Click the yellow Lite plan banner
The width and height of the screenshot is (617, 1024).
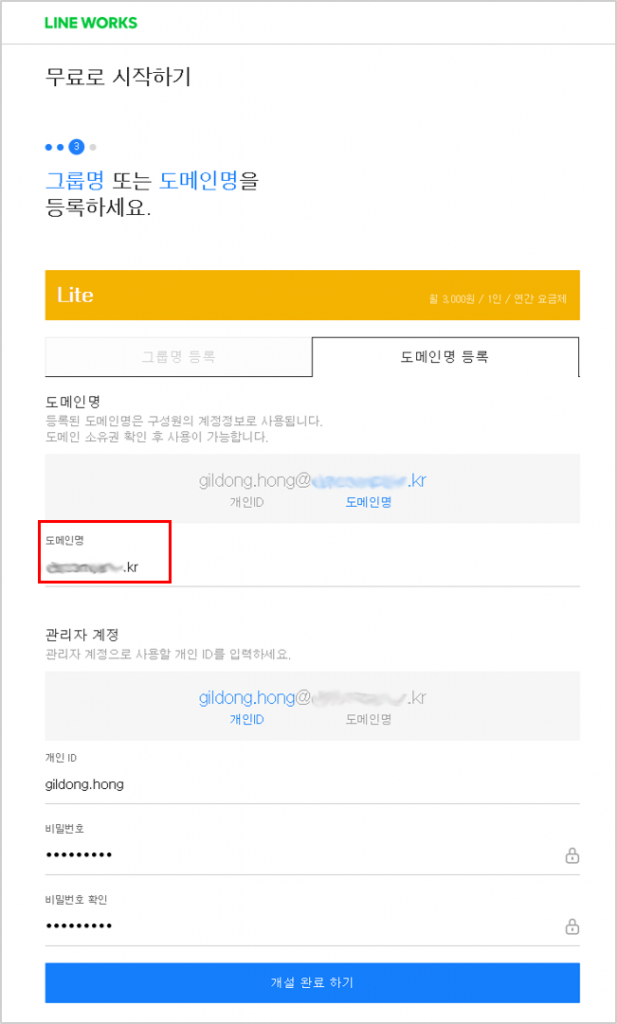click(x=312, y=295)
